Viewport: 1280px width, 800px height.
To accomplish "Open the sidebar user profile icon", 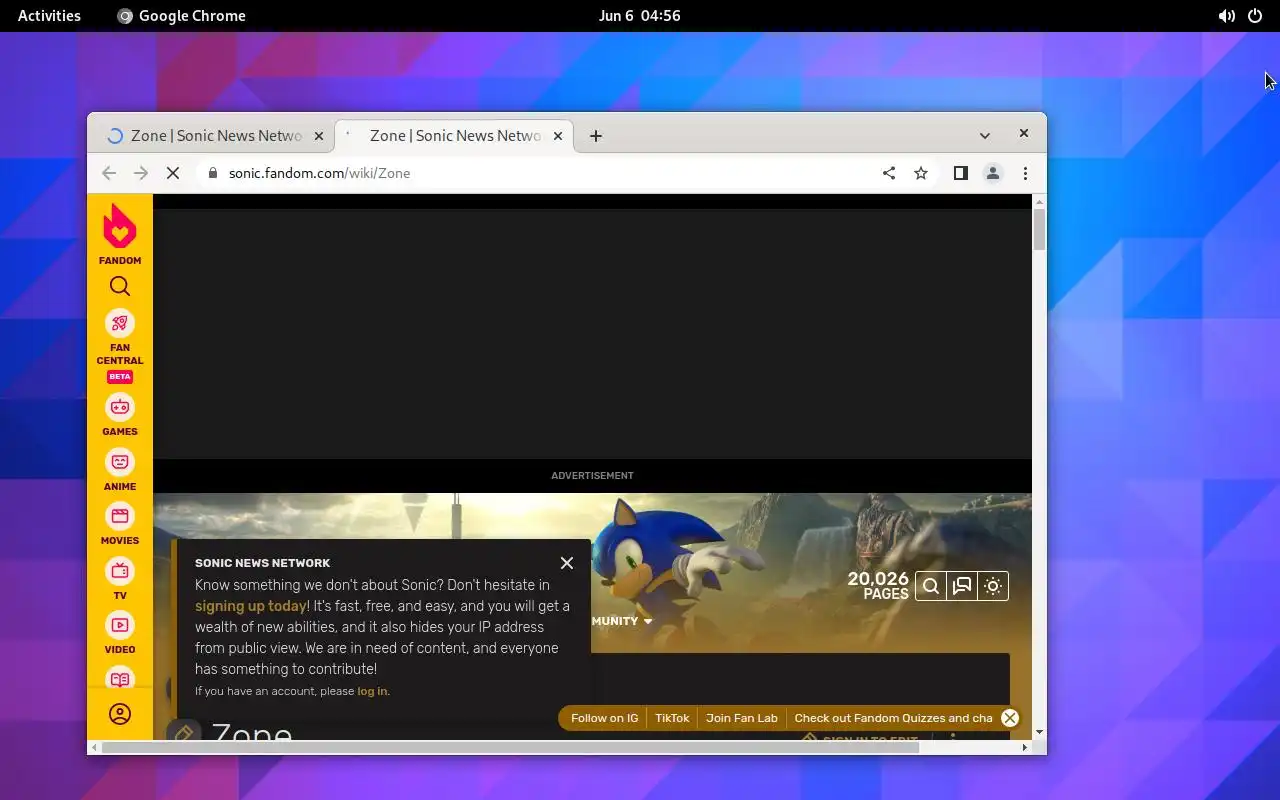I will click(120, 714).
